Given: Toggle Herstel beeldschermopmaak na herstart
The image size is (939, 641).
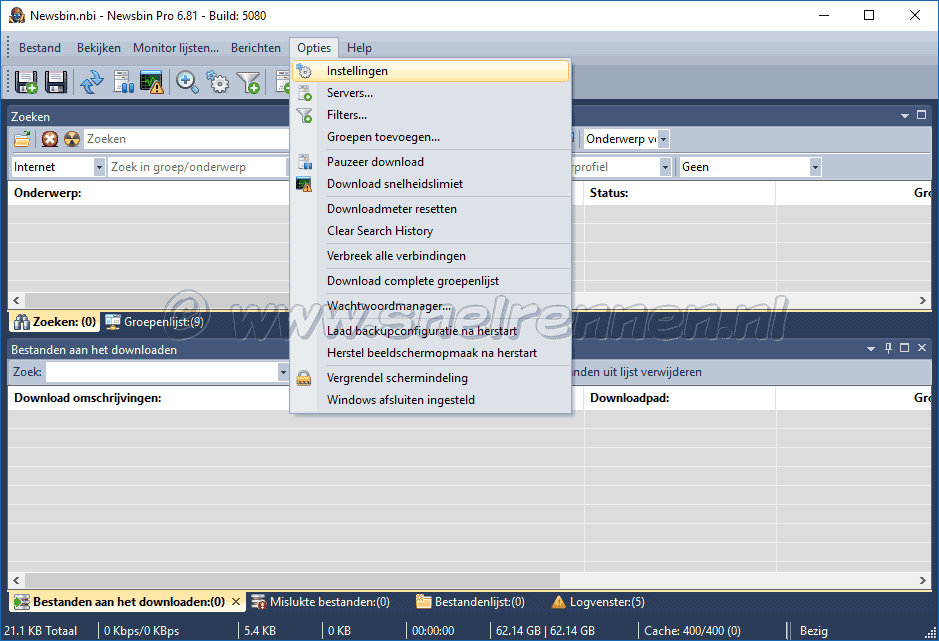Looking at the screenshot, I should click(x=431, y=353).
